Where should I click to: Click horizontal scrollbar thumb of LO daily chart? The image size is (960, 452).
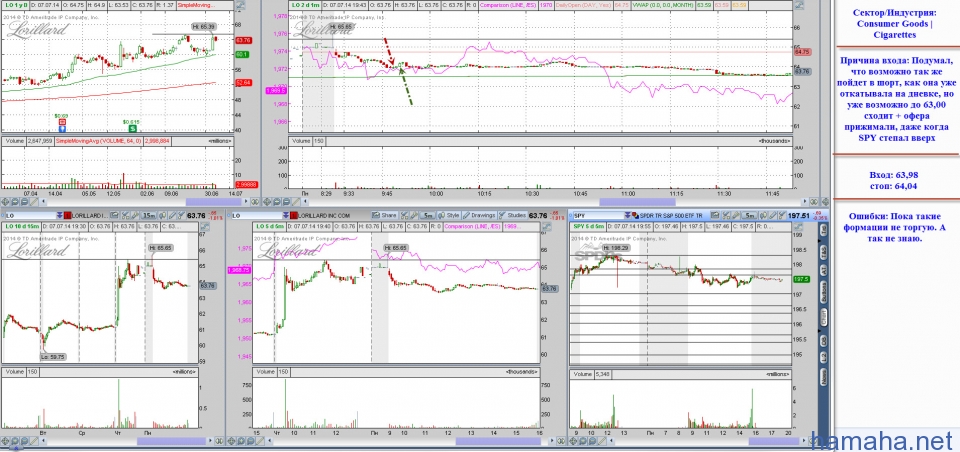tap(213, 202)
